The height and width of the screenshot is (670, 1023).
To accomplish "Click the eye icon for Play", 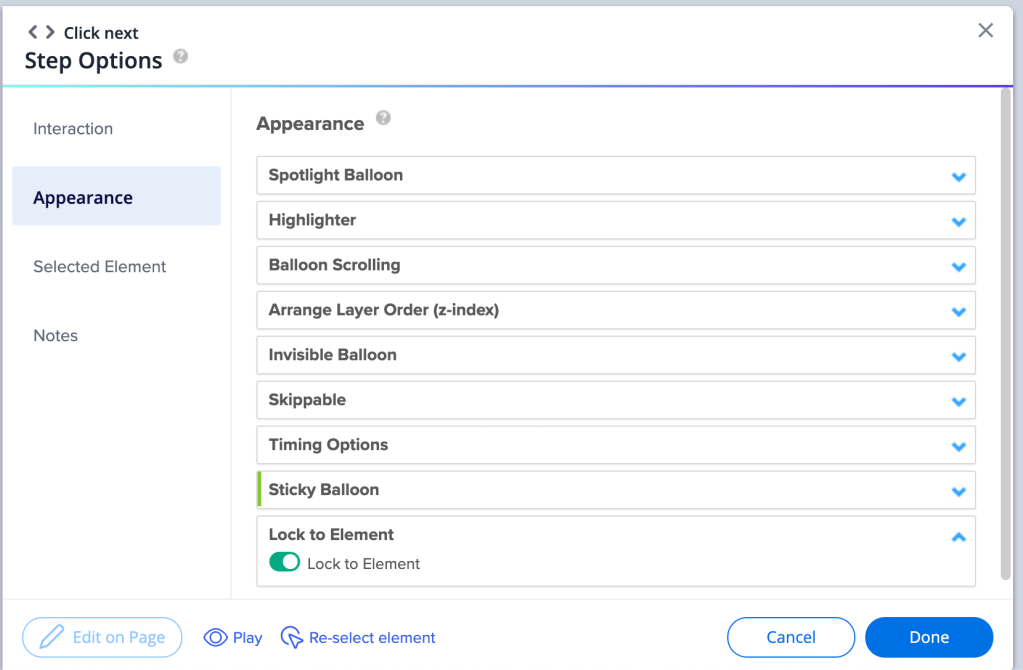I will (215, 638).
